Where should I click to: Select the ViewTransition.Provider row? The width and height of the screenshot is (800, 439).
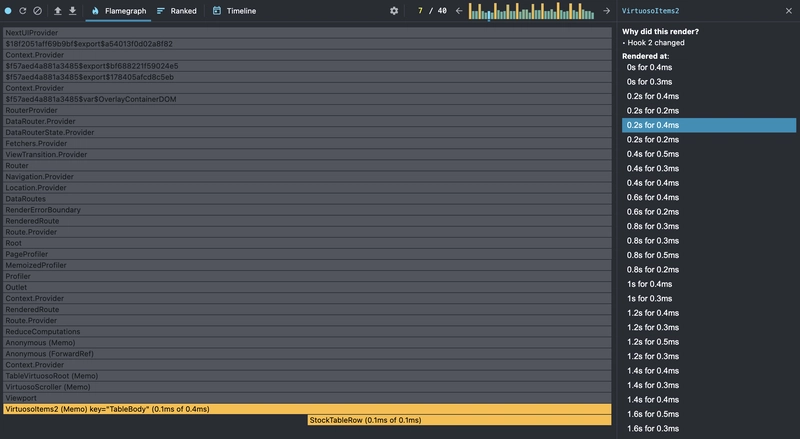pos(307,155)
